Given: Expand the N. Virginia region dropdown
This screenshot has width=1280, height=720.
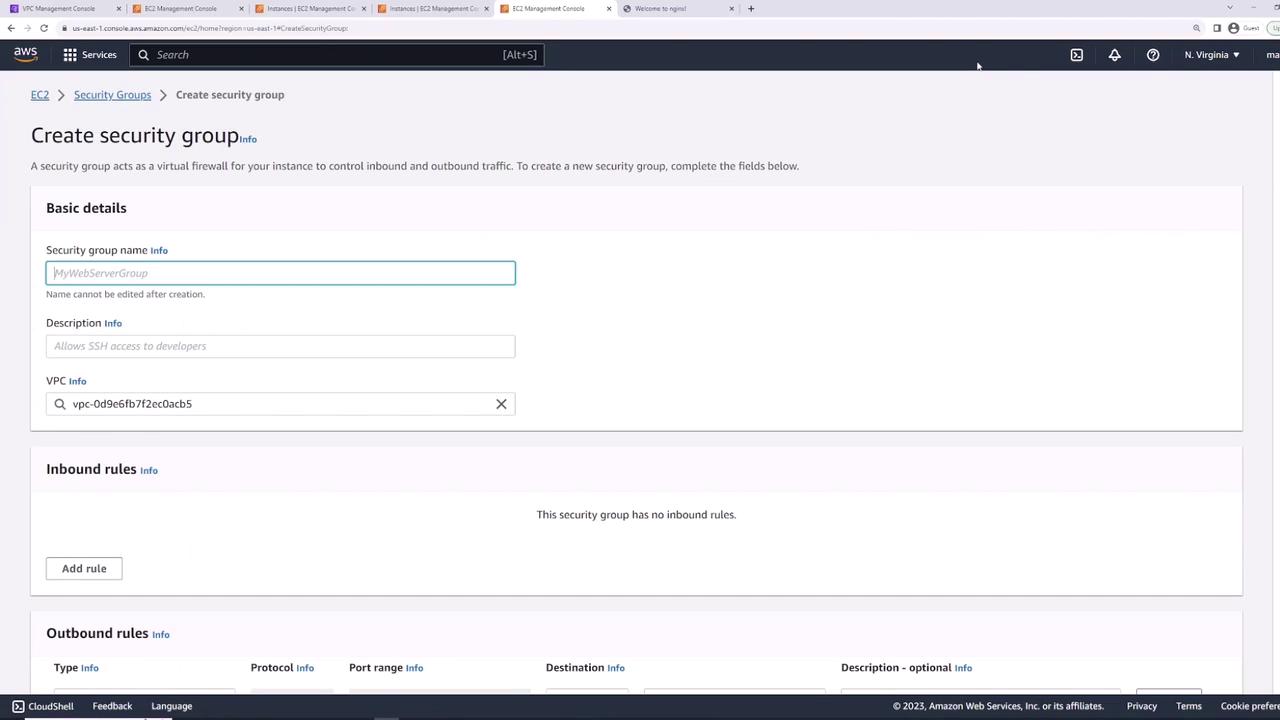Looking at the screenshot, I should point(1212,55).
